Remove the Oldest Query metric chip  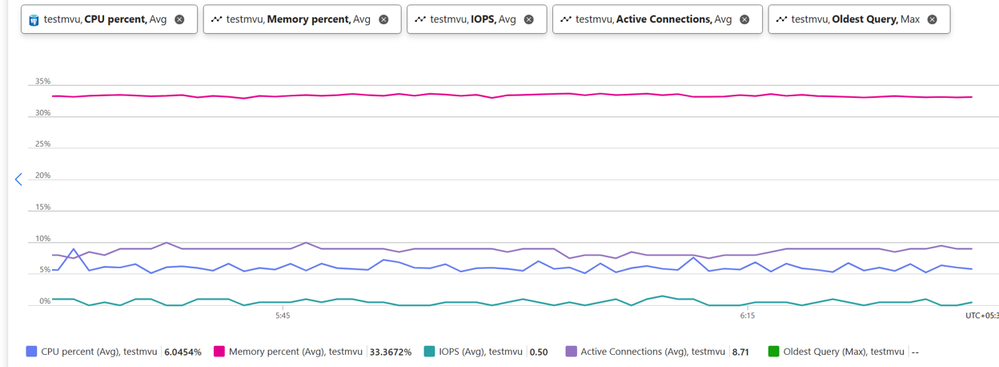click(932, 20)
